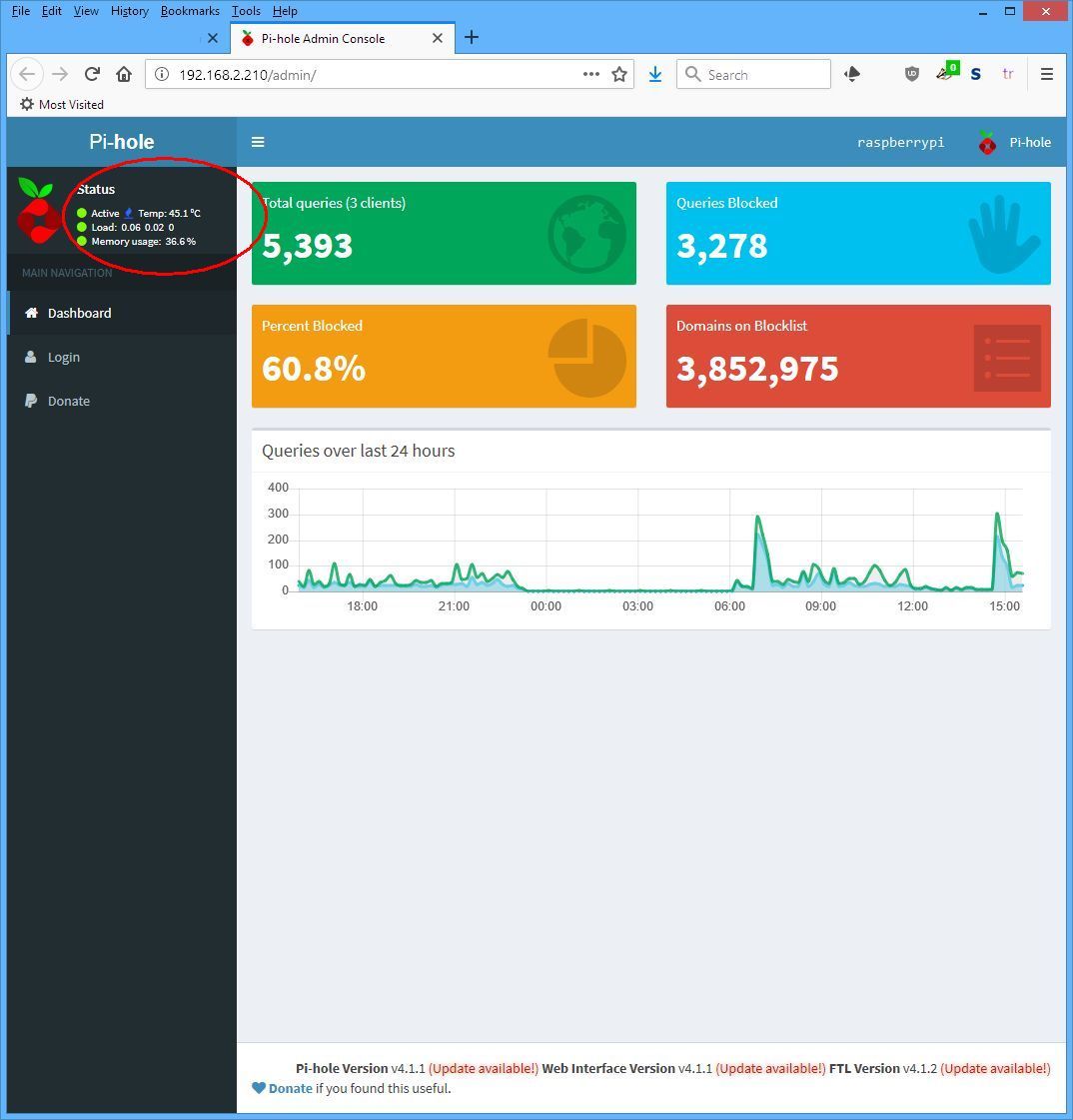Click the globe icon on Total queries card
Image resolution: width=1073 pixels, height=1120 pixels.
click(586, 234)
